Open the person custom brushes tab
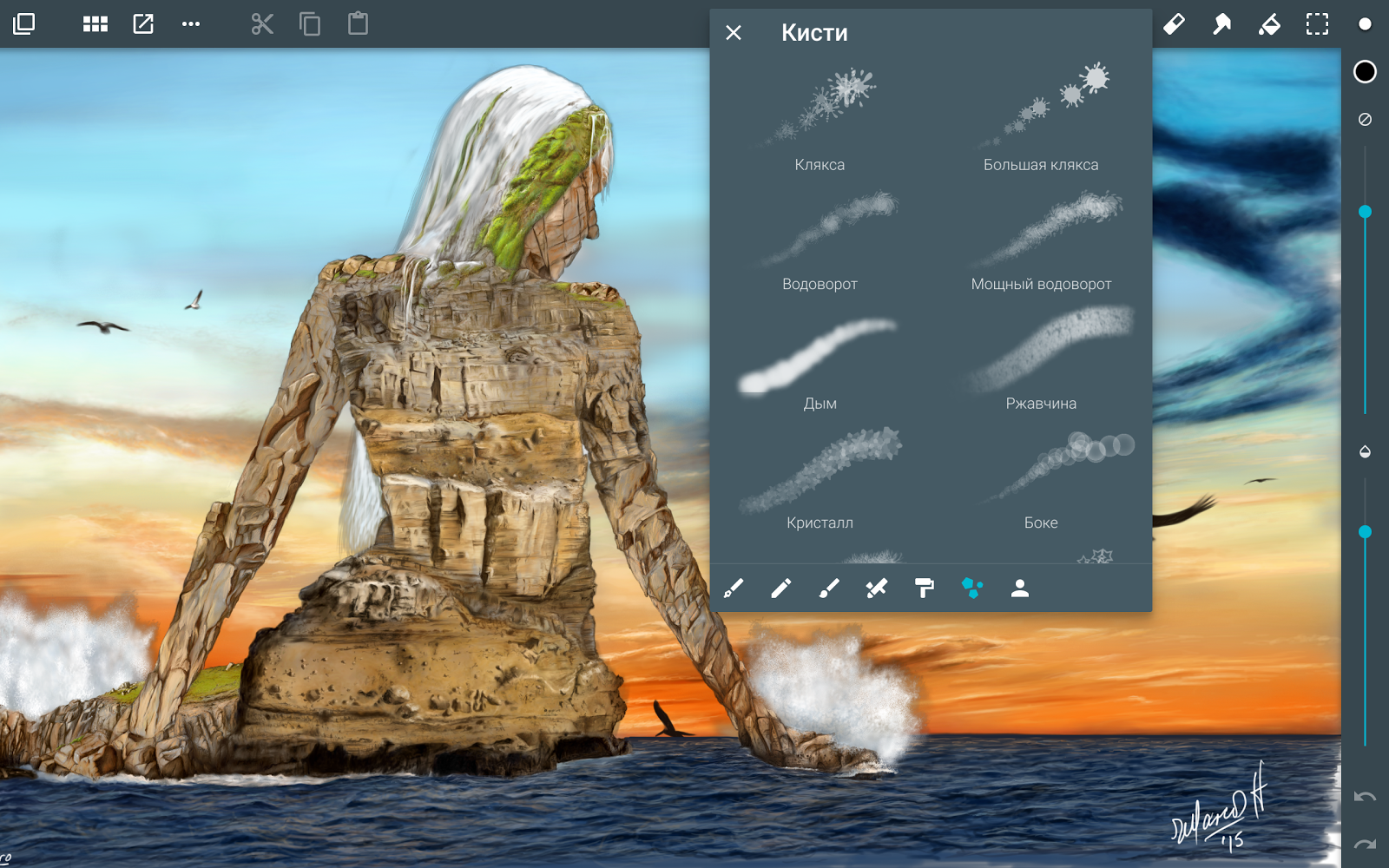The image size is (1389, 868). click(x=1020, y=589)
